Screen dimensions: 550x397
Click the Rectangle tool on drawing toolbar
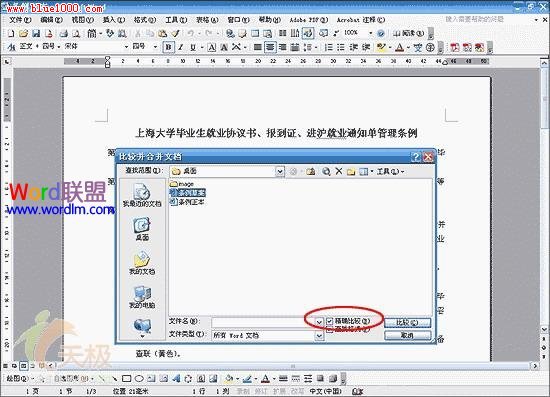(126, 379)
